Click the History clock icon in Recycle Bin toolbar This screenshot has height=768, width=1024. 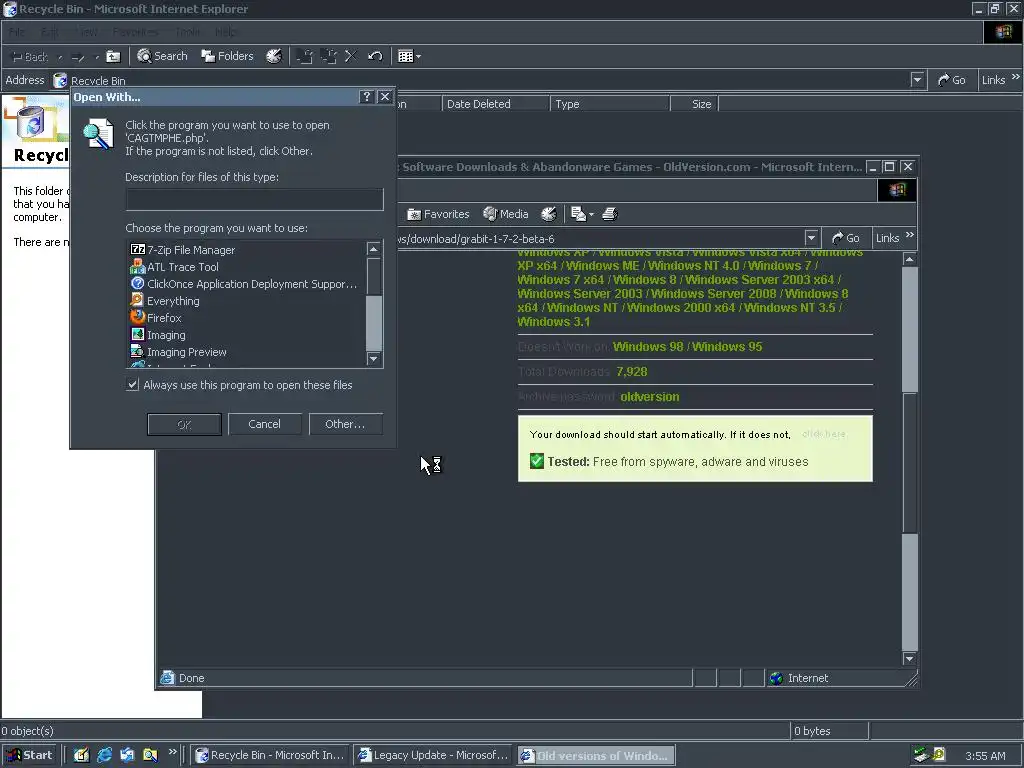click(x=274, y=57)
